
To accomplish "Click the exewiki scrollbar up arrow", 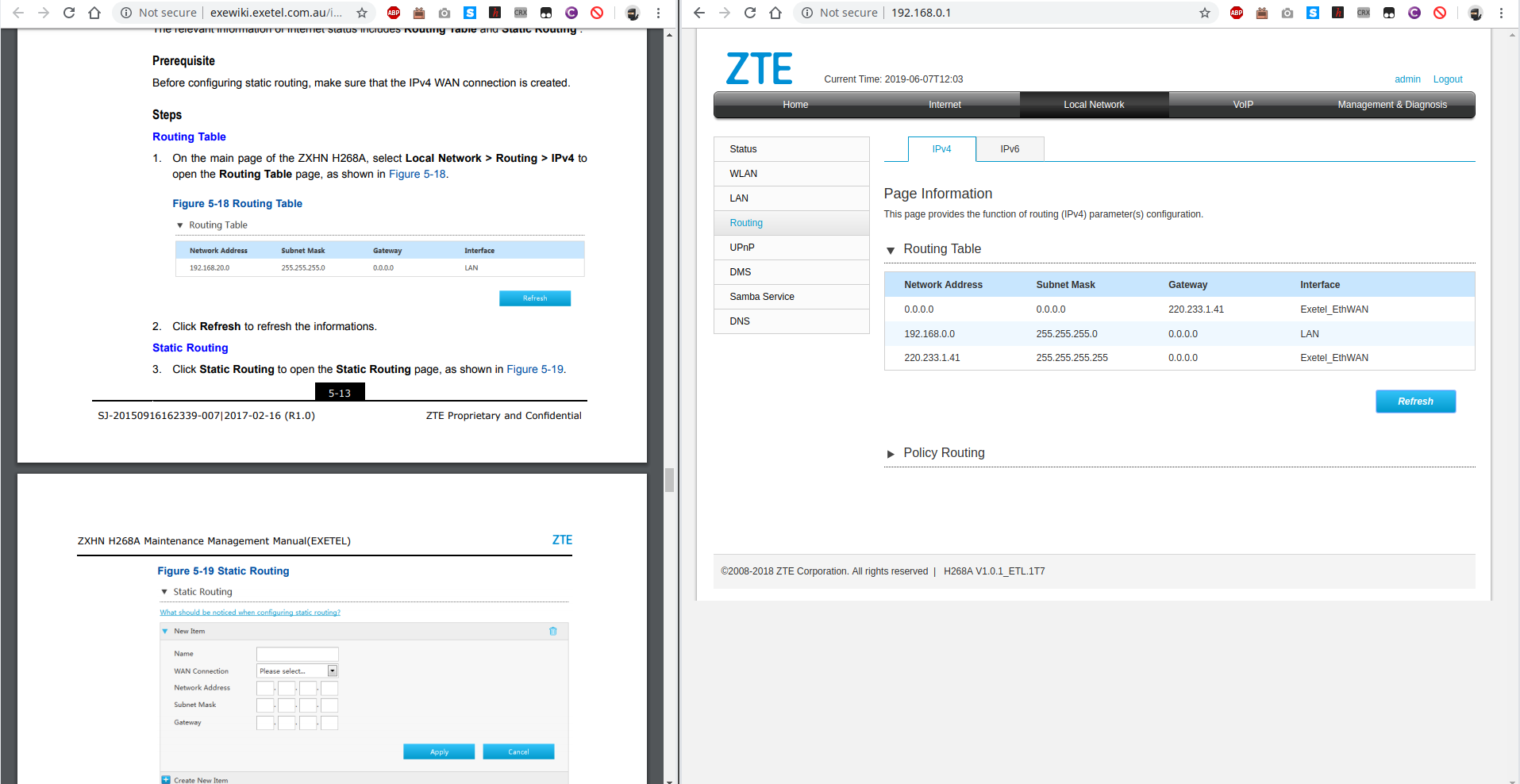I will (669, 35).
